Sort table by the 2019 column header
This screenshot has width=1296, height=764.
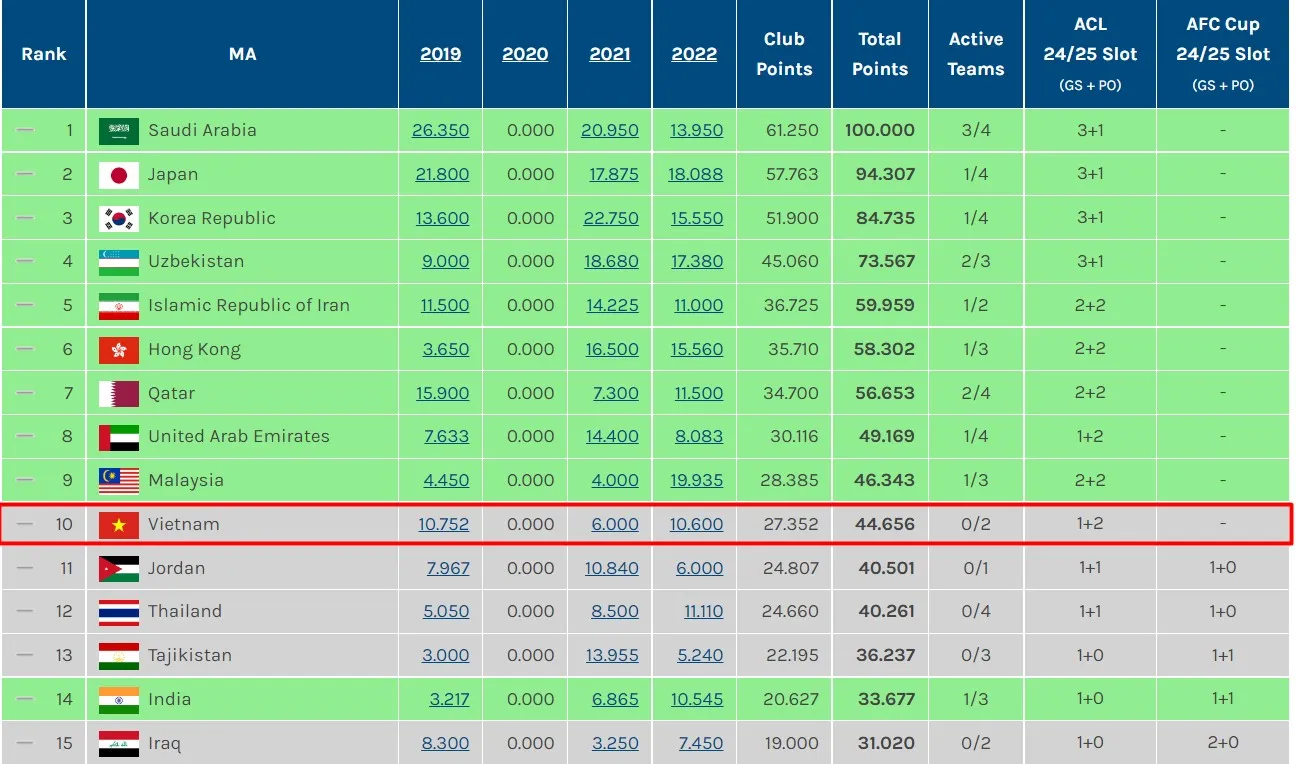pos(441,54)
